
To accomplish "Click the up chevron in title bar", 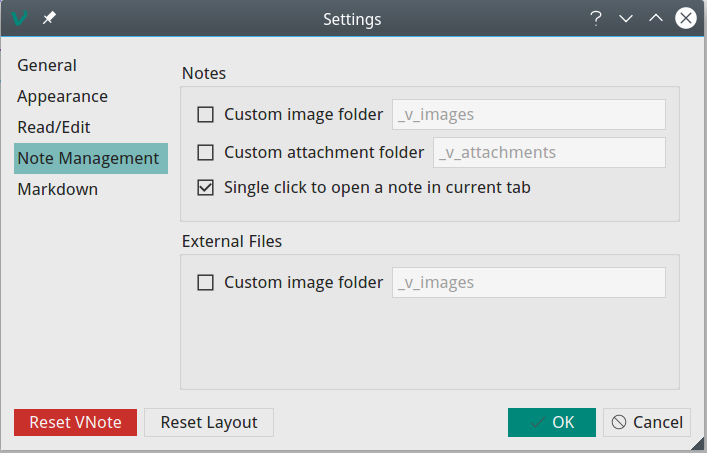I will 656,18.
